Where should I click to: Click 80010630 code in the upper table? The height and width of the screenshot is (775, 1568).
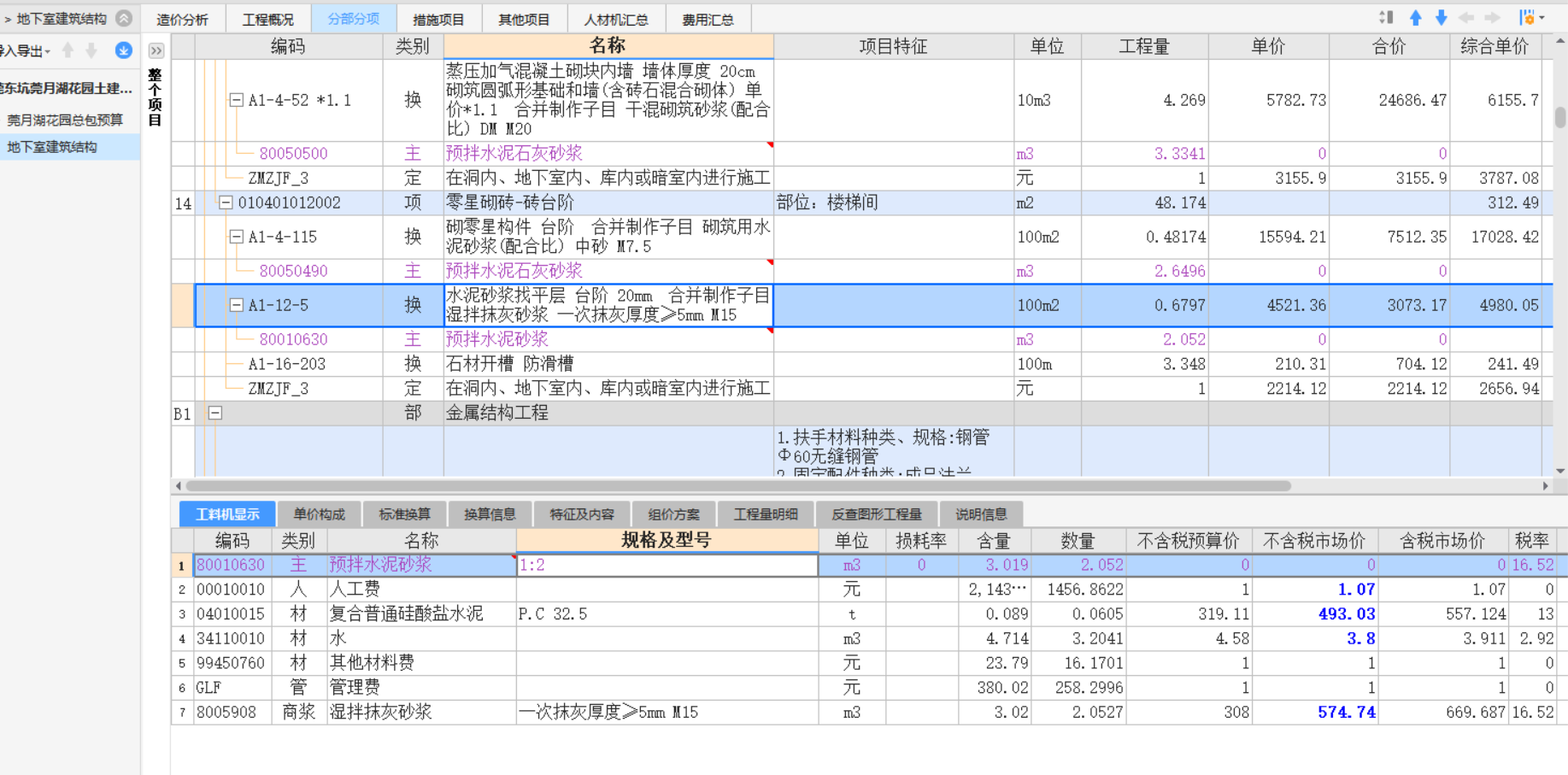tap(293, 339)
